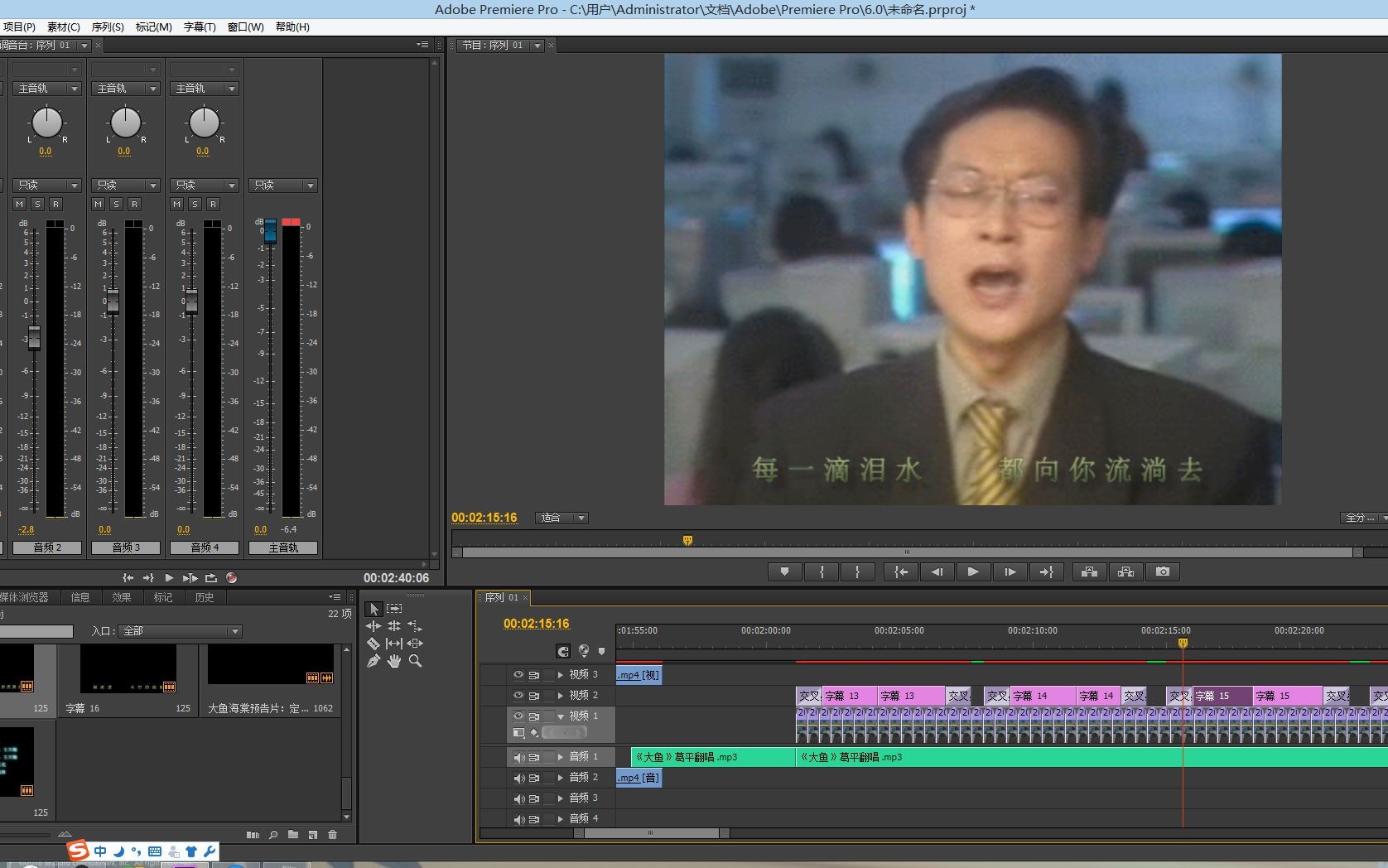Switch to the 效果 tab

click(x=122, y=597)
